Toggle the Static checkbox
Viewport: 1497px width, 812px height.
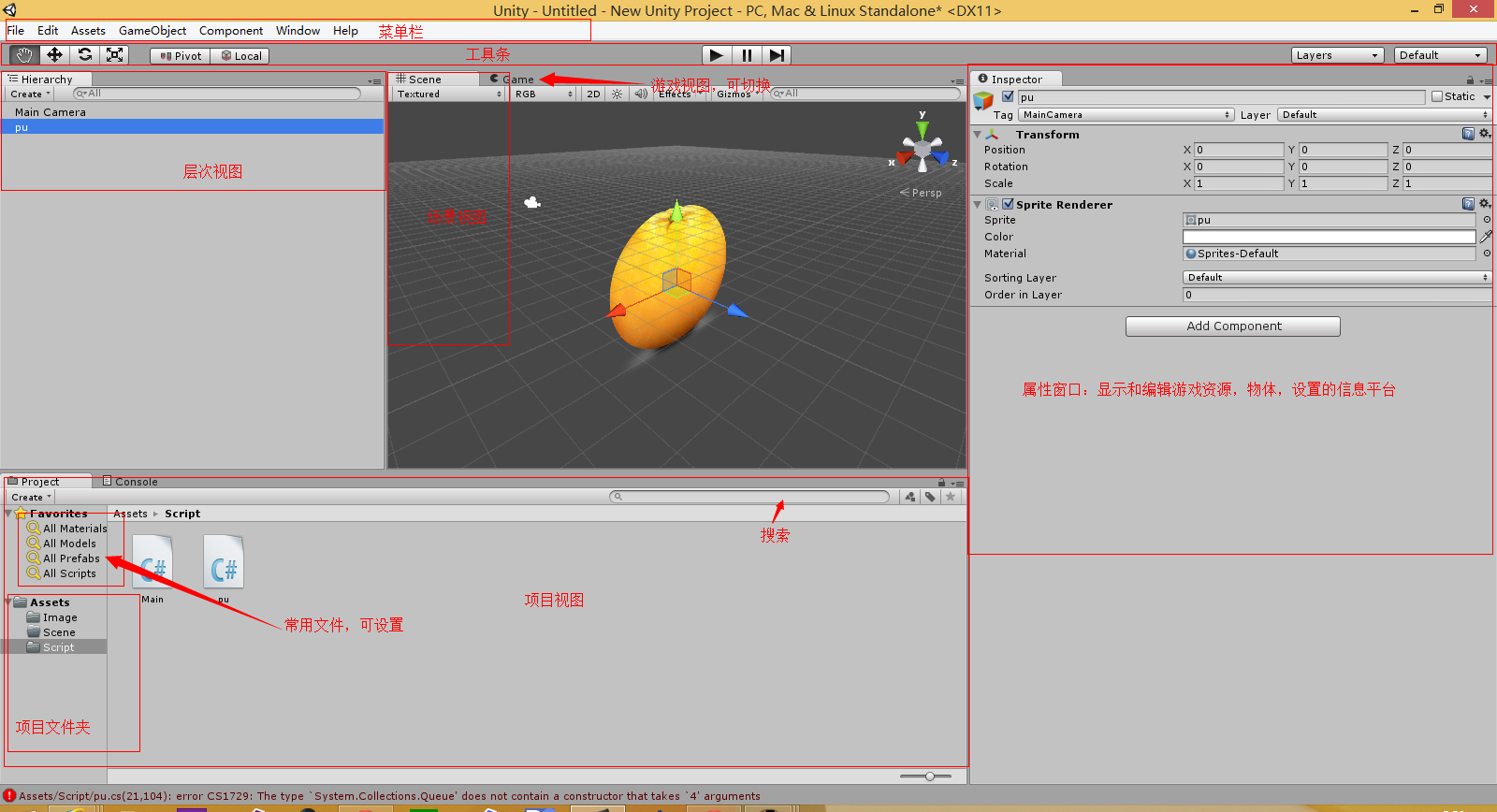pos(1437,96)
